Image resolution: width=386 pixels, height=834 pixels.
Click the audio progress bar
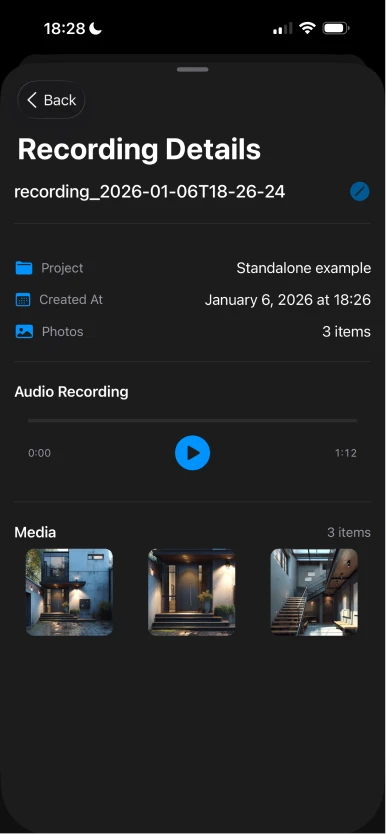point(192,420)
